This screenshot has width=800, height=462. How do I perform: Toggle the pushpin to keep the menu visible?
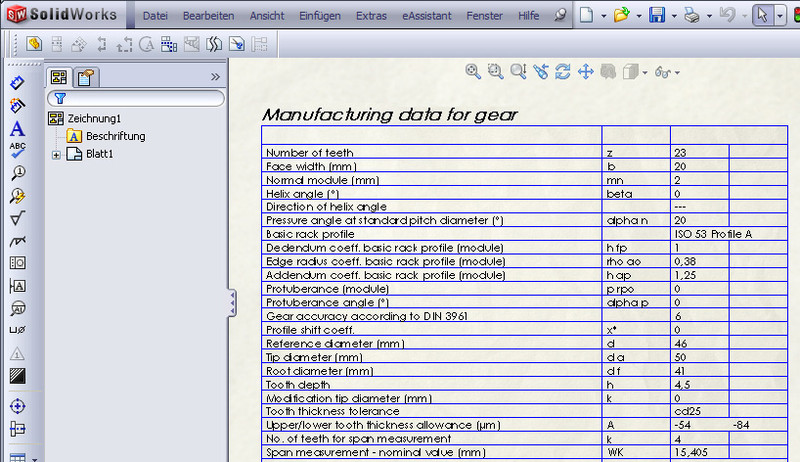point(559,16)
